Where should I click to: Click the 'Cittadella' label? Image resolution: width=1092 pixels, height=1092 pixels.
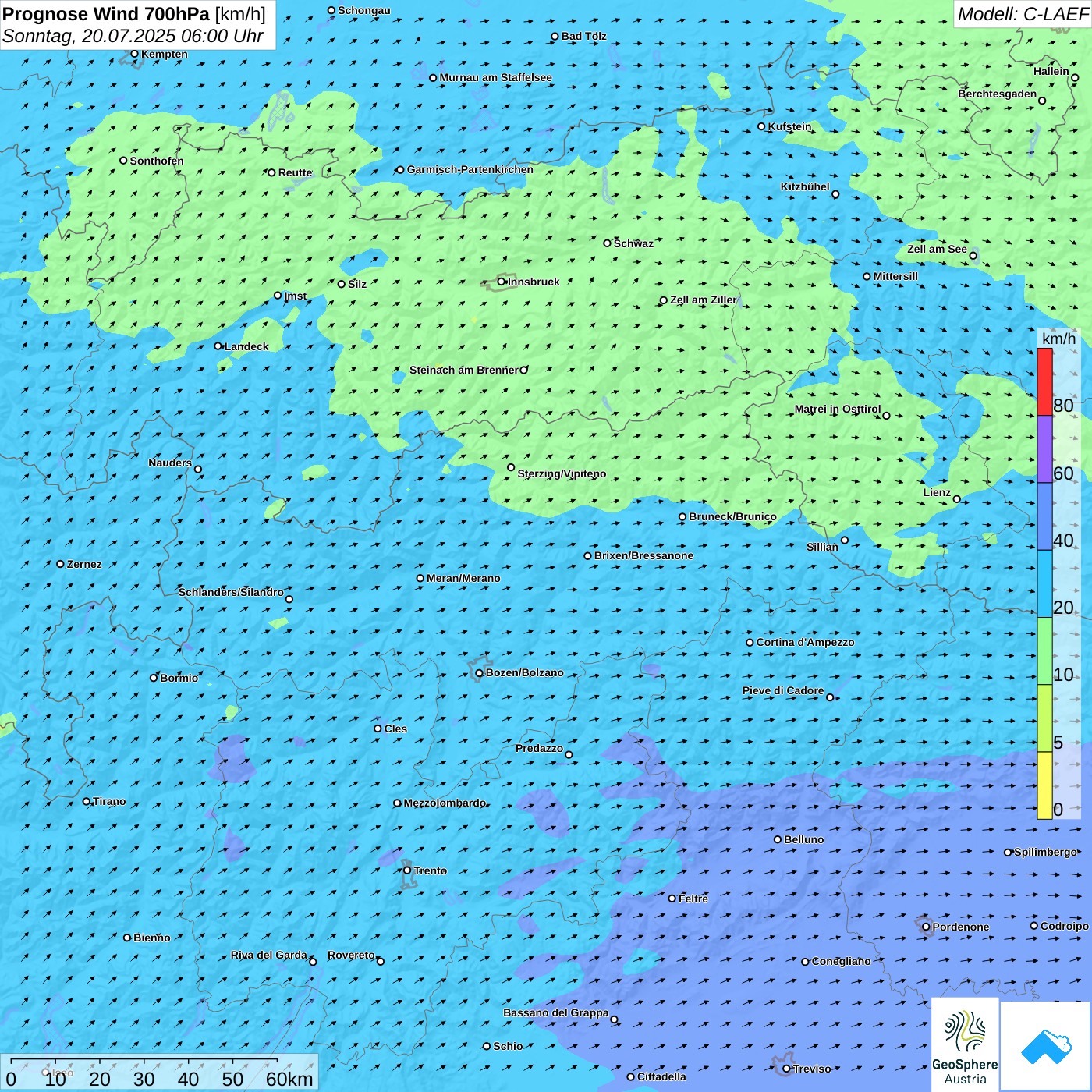661,1076
